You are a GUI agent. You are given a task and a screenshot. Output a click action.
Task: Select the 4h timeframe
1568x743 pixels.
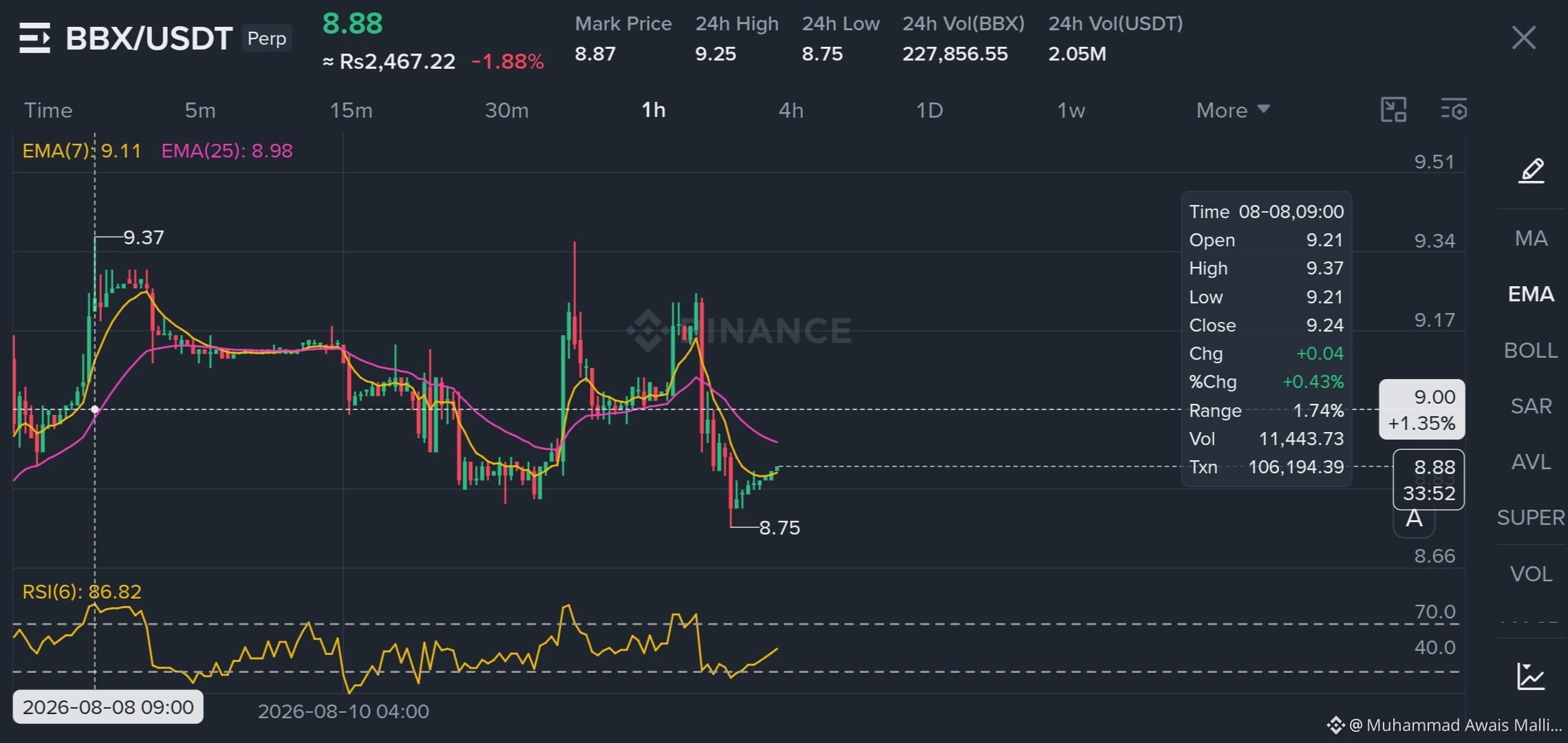(x=791, y=110)
